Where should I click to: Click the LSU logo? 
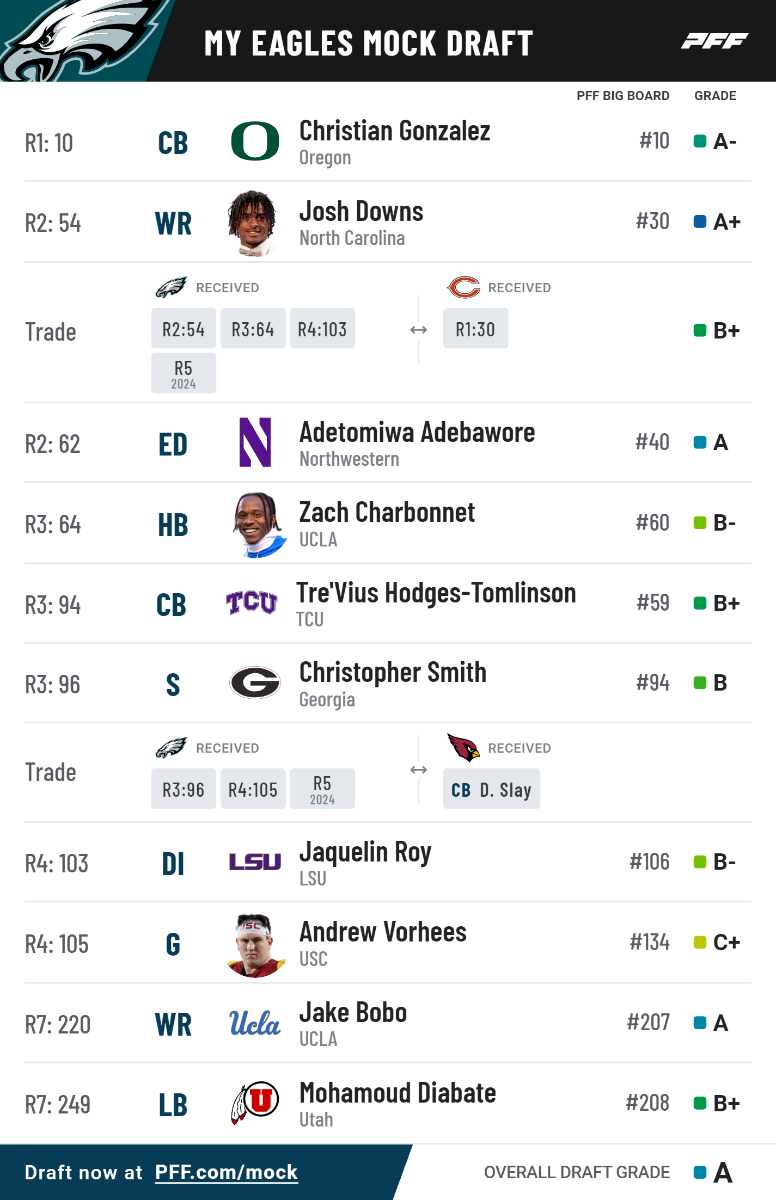click(255, 862)
